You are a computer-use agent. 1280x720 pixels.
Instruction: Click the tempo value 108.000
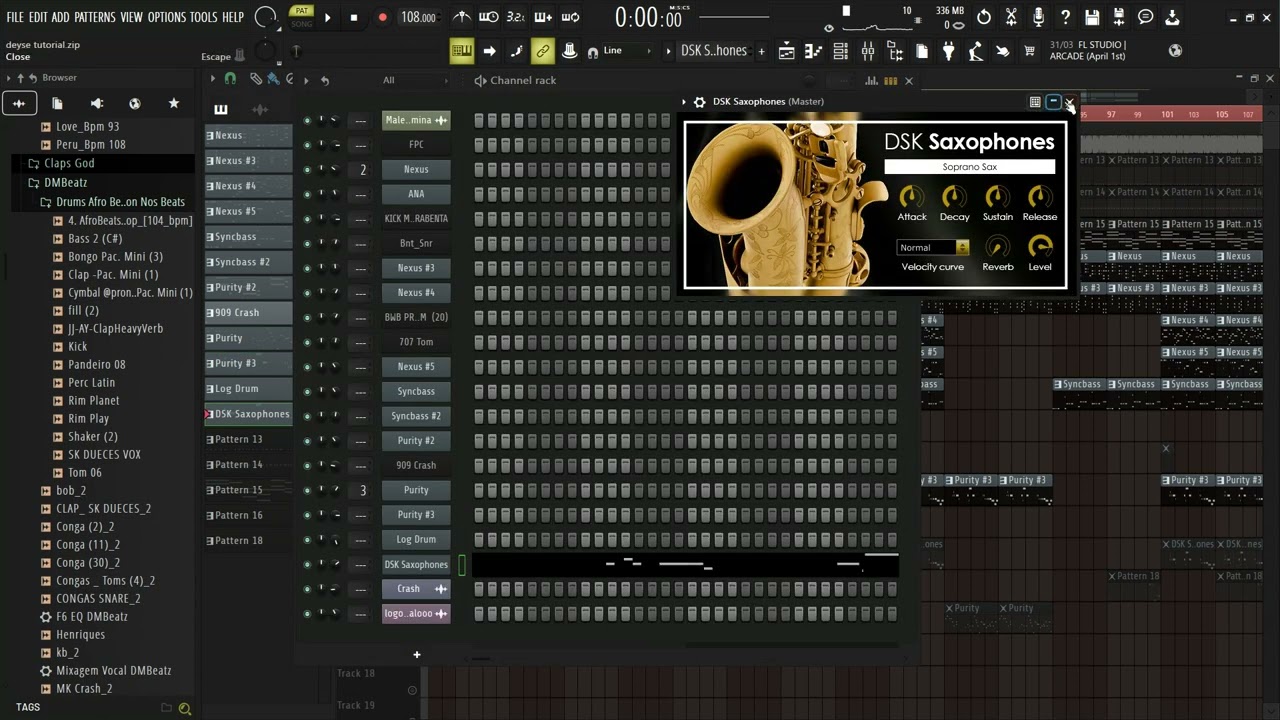point(418,17)
